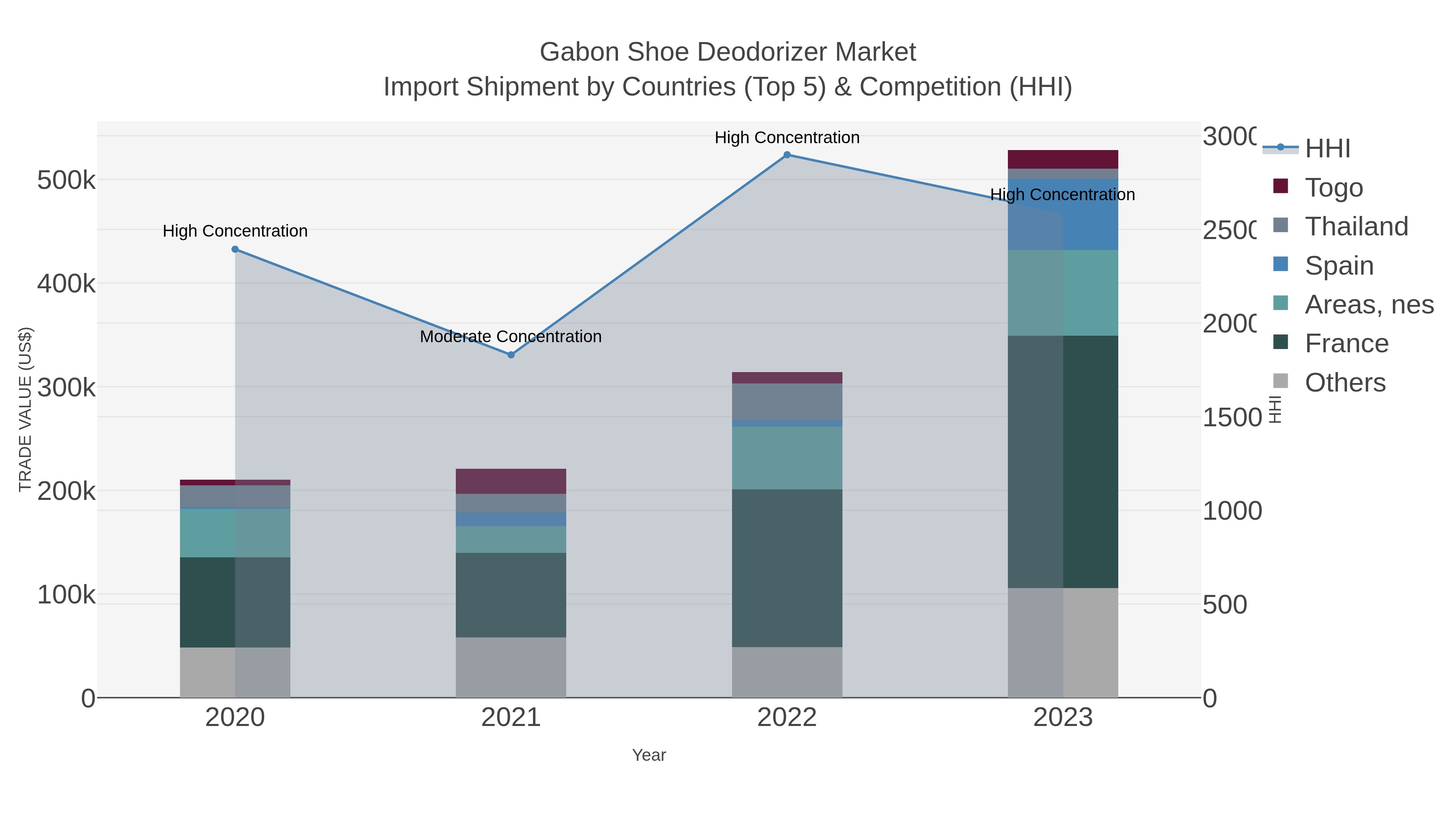Click the 2020 HHI data point marker

click(235, 249)
